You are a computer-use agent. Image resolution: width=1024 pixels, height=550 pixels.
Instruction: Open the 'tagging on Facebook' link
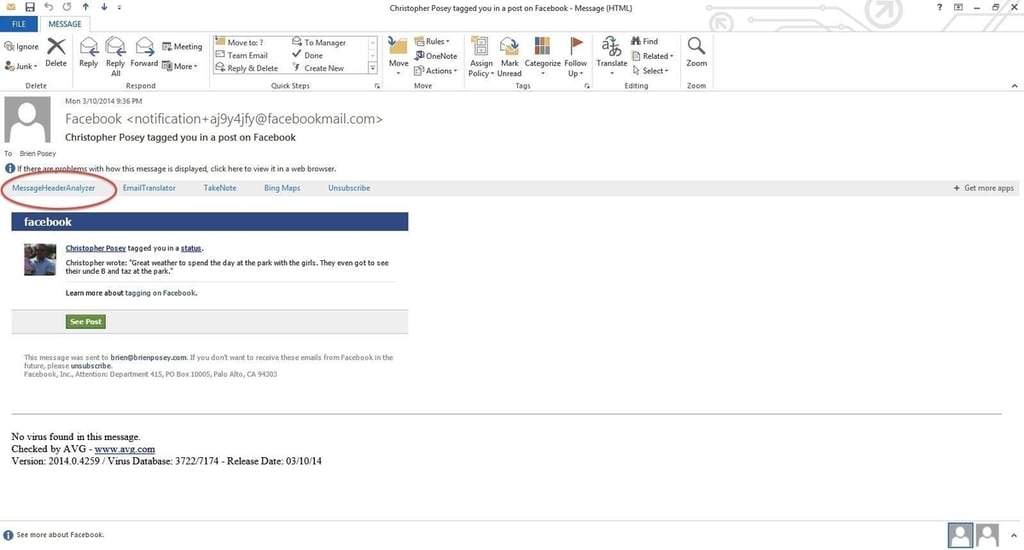[160, 293]
